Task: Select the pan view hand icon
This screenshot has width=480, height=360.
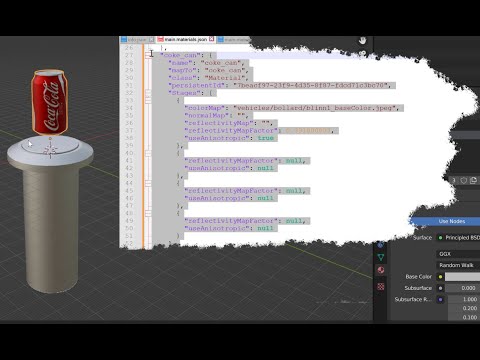Action: tap(363, 41)
